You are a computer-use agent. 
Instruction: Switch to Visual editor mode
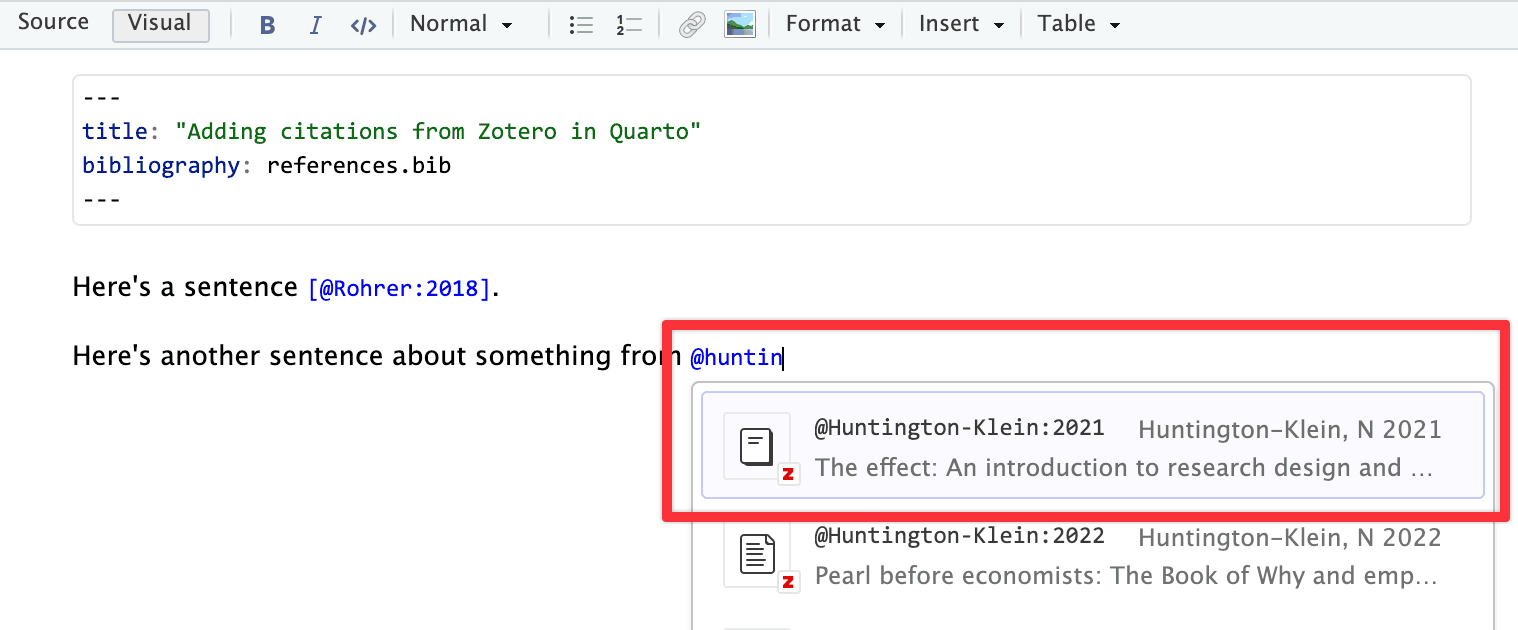[x=160, y=24]
